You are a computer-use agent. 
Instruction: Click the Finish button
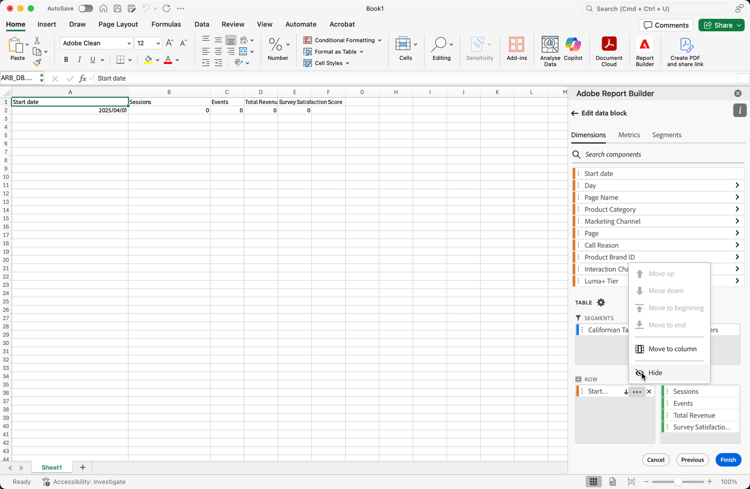[728, 460]
